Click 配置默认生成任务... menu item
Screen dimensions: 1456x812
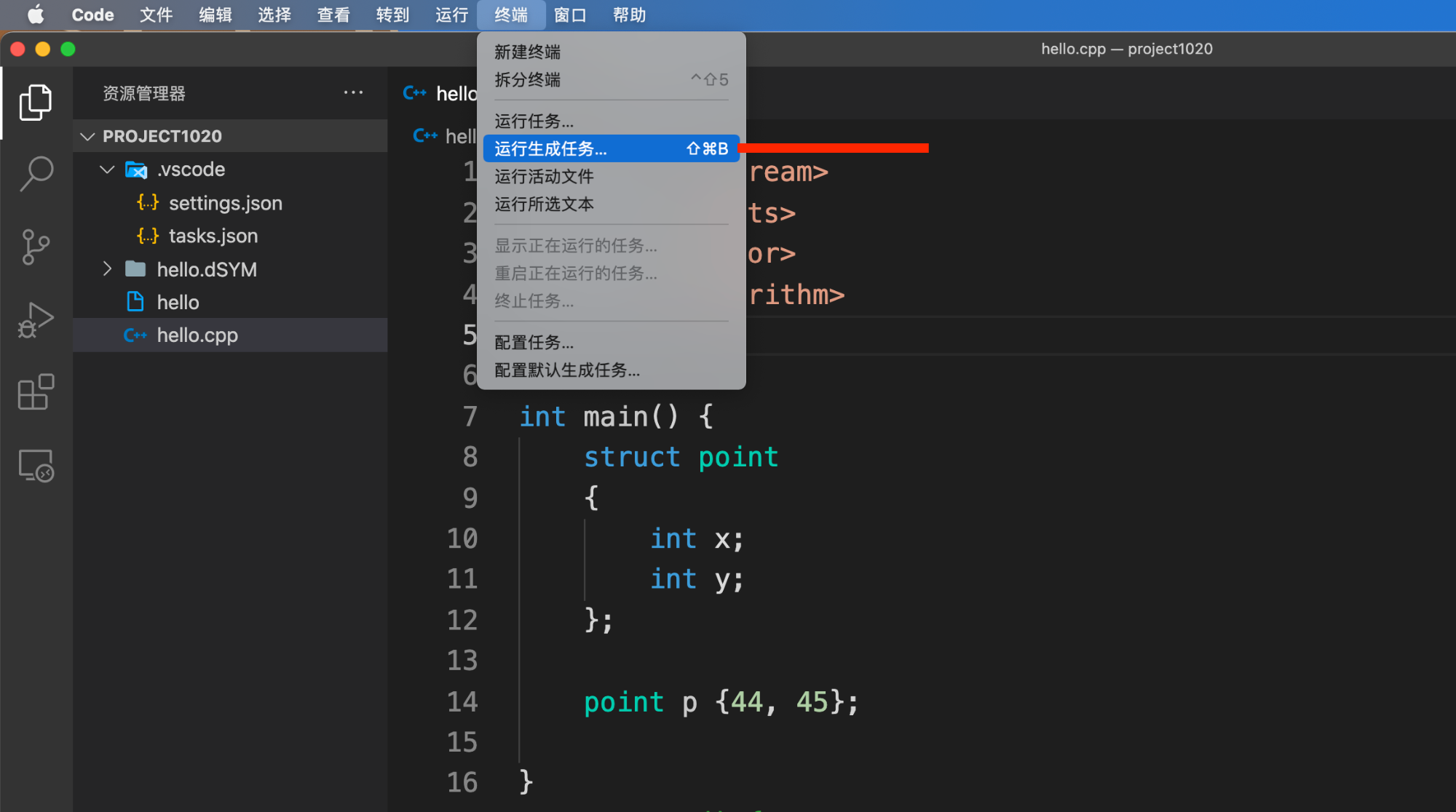(x=567, y=370)
